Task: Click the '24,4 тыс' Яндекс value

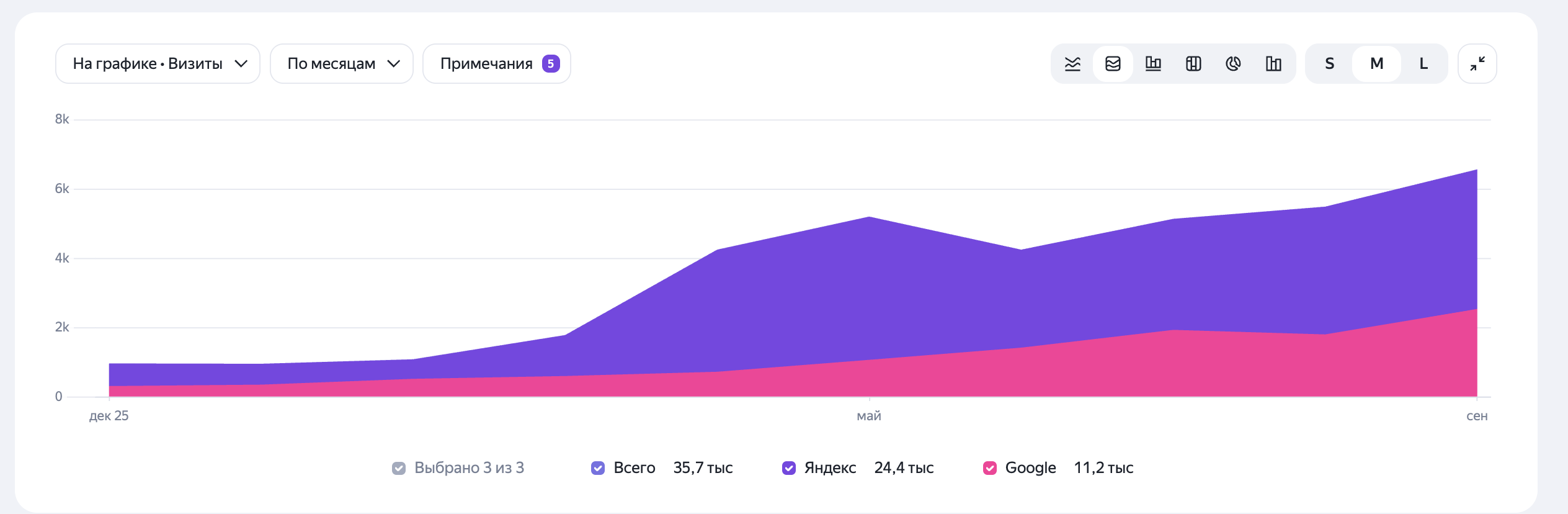Action: (904, 468)
